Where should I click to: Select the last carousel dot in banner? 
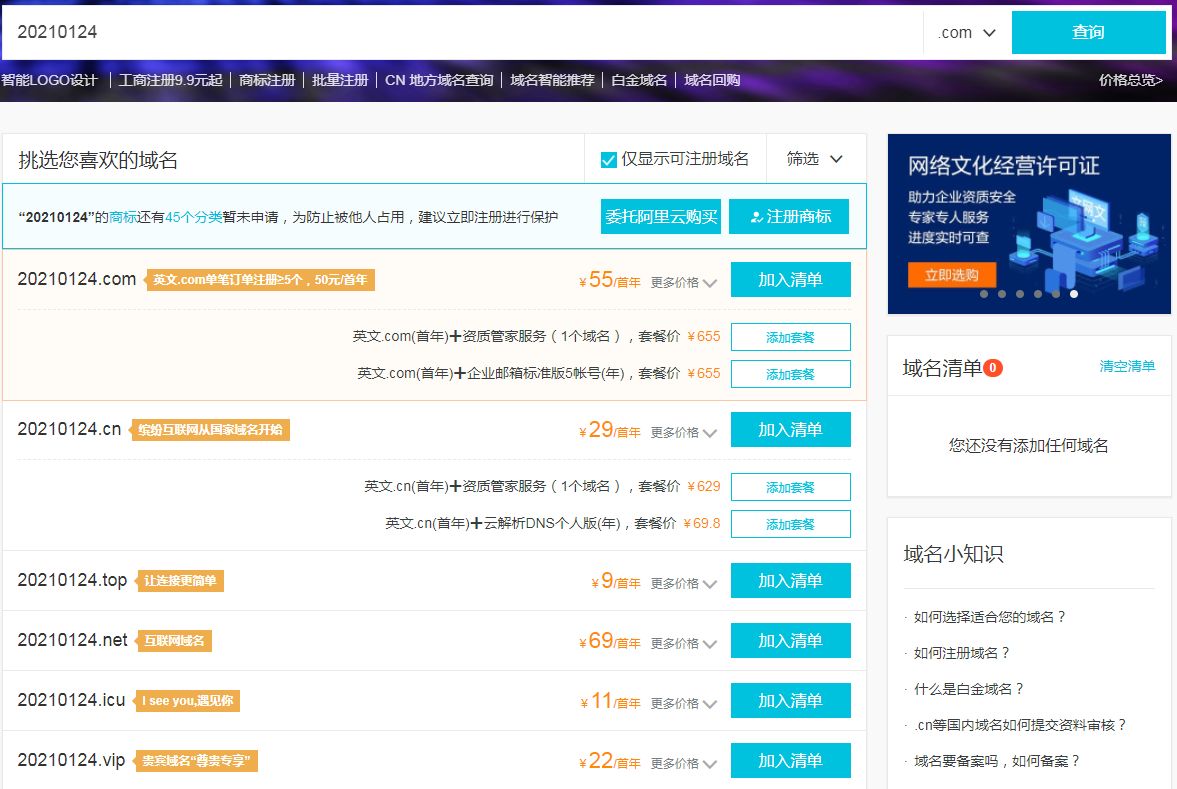1074,293
